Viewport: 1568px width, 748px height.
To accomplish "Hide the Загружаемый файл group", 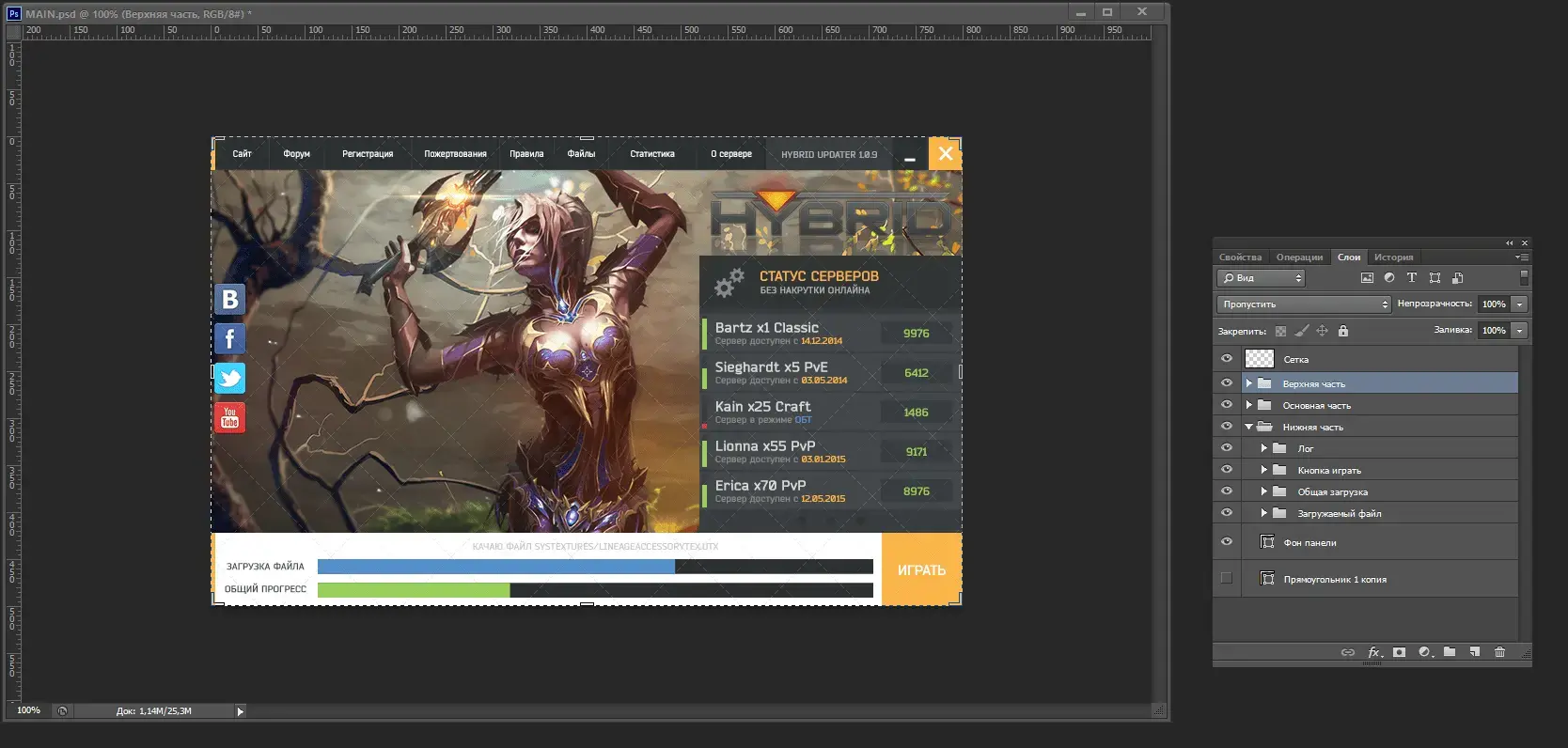I will tap(1227, 513).
